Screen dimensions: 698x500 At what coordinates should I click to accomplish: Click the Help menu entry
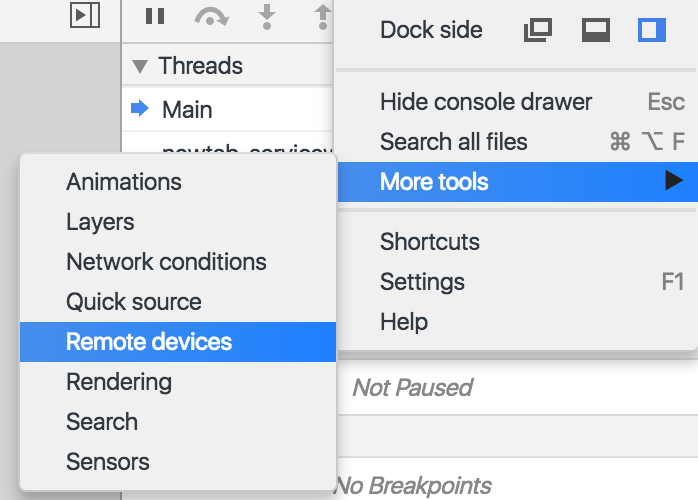click(x=404, y=322)
